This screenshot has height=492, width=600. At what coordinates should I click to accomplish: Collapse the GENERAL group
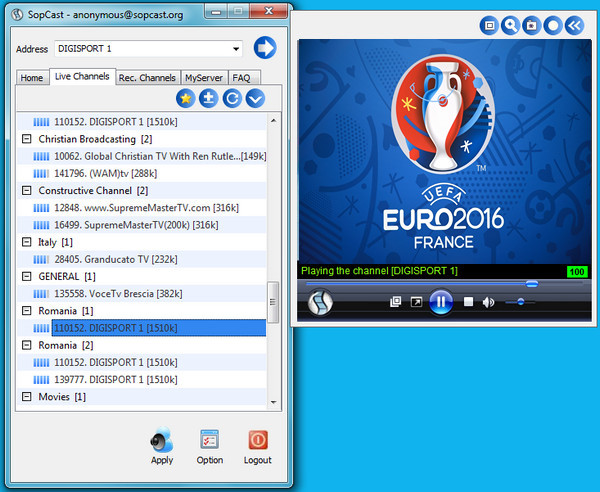tap(26, 276)
